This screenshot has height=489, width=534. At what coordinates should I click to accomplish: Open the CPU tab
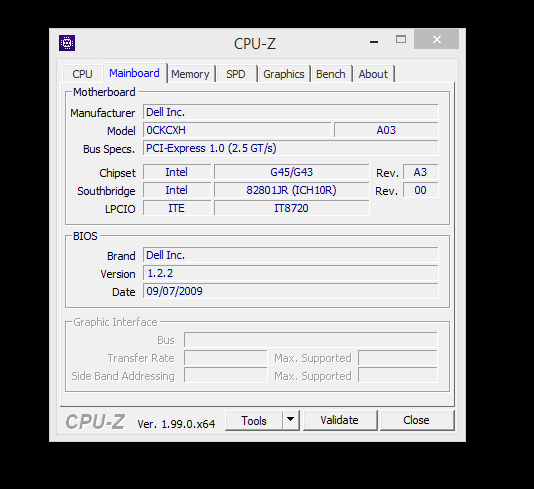(82, 74)
